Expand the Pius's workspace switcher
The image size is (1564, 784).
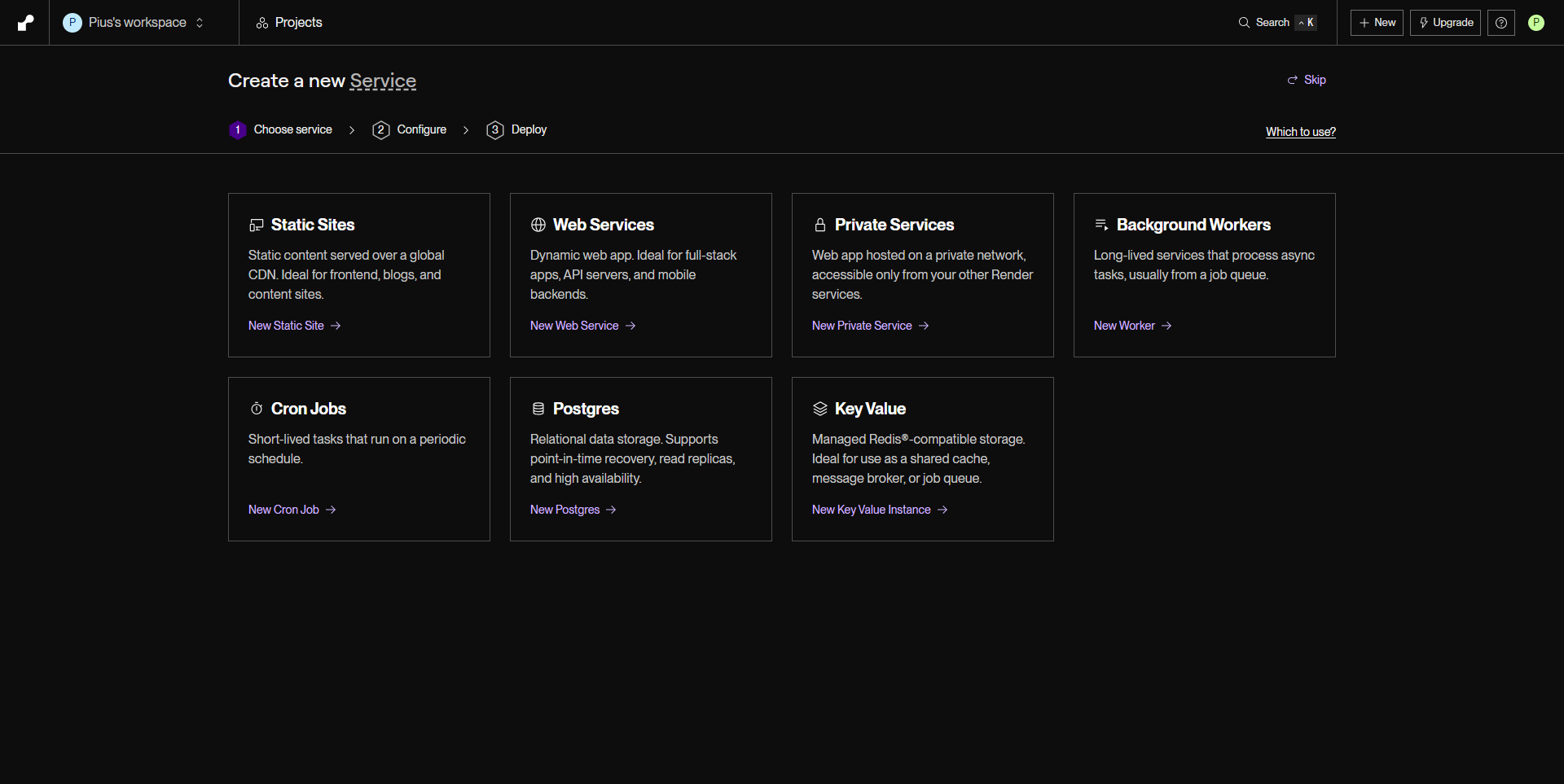click(x=134, y=23)
